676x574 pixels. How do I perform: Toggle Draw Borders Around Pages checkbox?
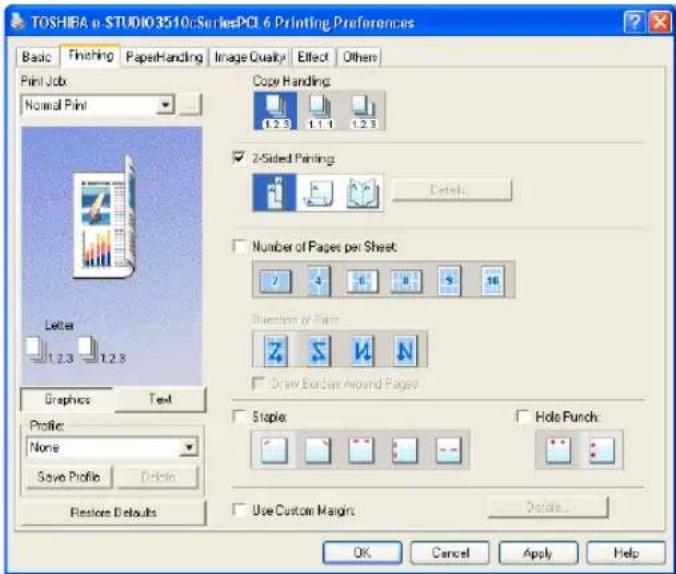pyautogui.click(x=258, y=383)
